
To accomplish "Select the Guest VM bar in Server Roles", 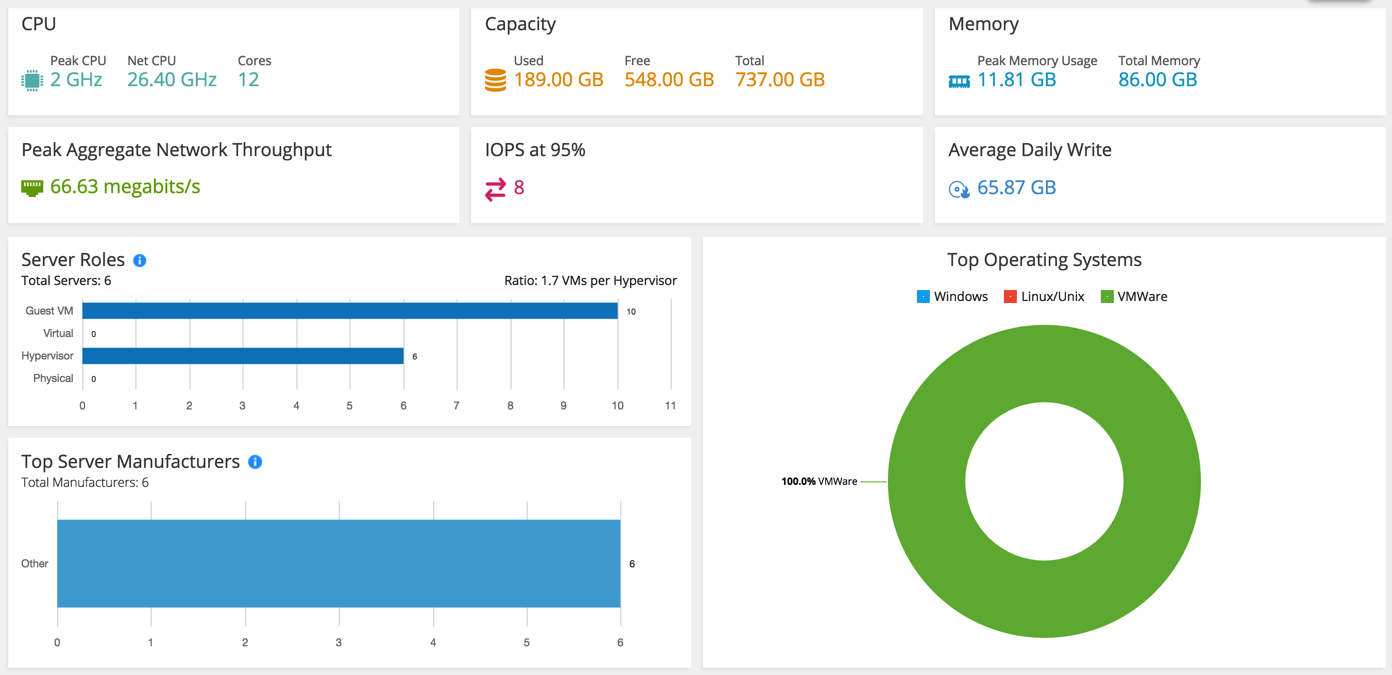I will point(350,310).
